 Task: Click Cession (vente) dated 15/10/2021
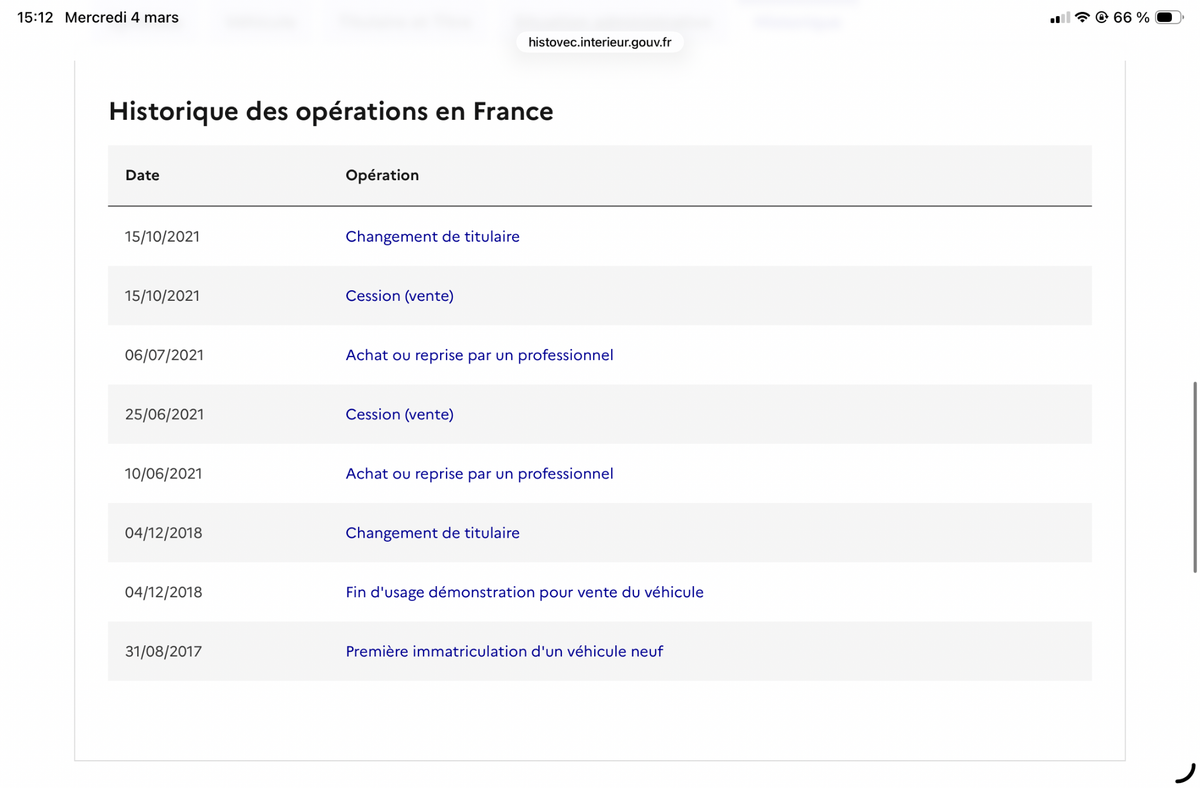point(399,296)
